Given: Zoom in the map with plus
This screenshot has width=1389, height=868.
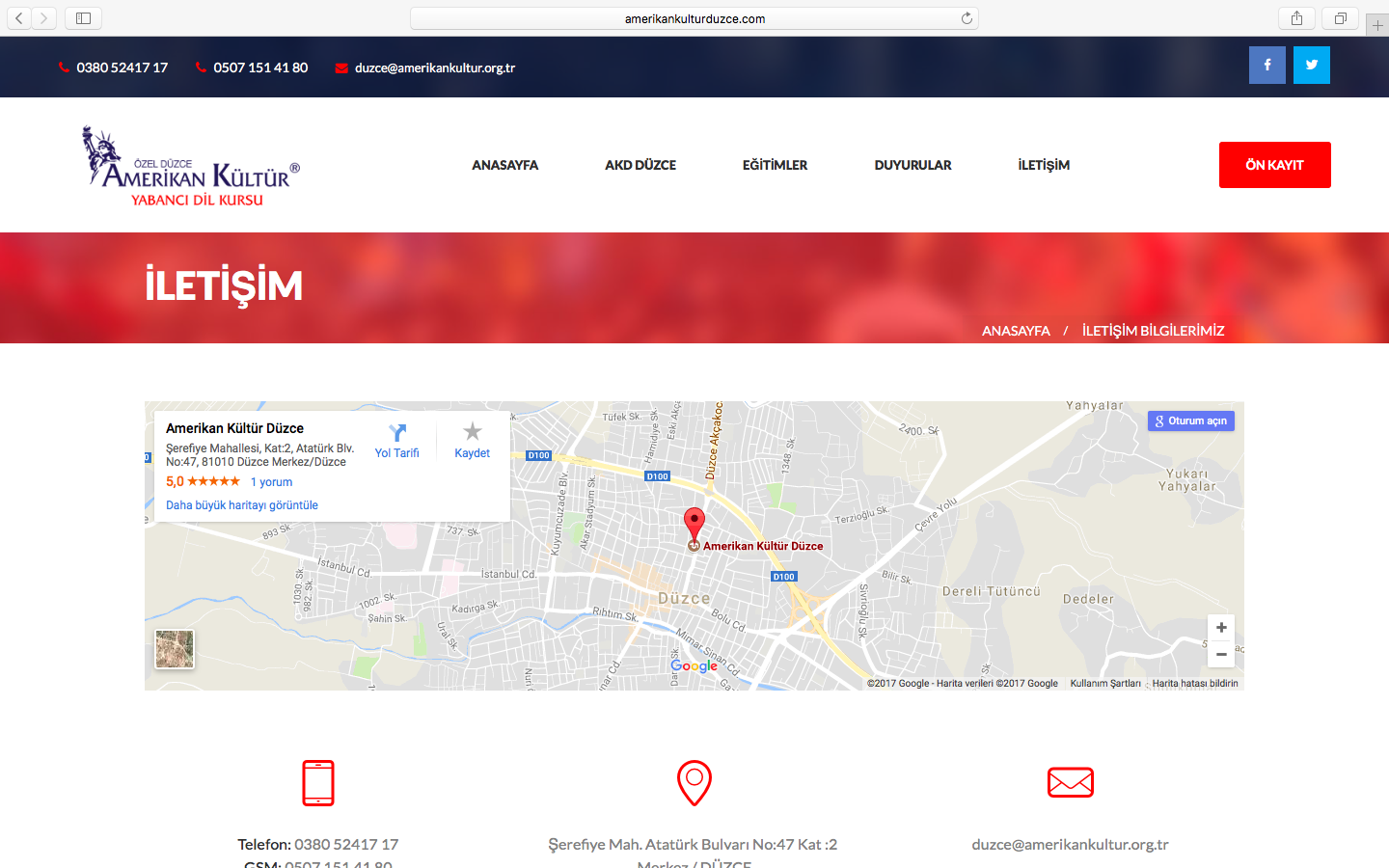Looking at the screenshot, I should pyautogui.click(x=1221, y=627).
